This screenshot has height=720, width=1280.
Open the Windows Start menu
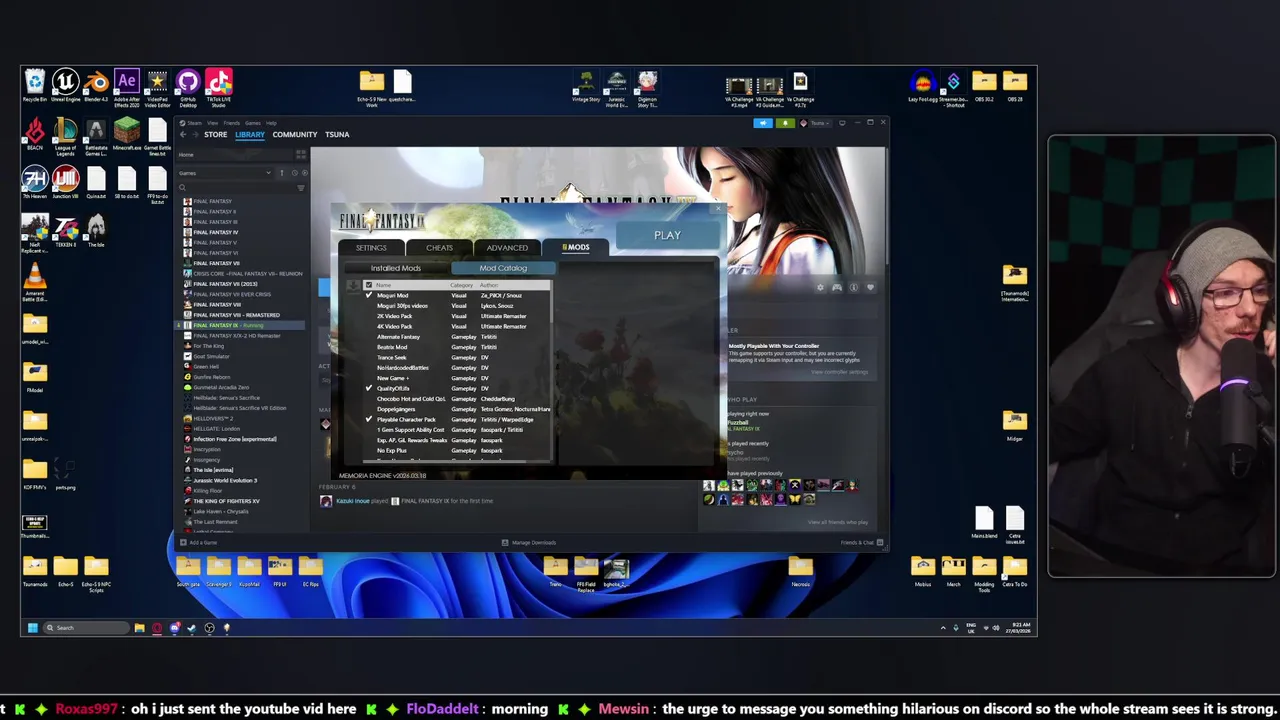32,628
